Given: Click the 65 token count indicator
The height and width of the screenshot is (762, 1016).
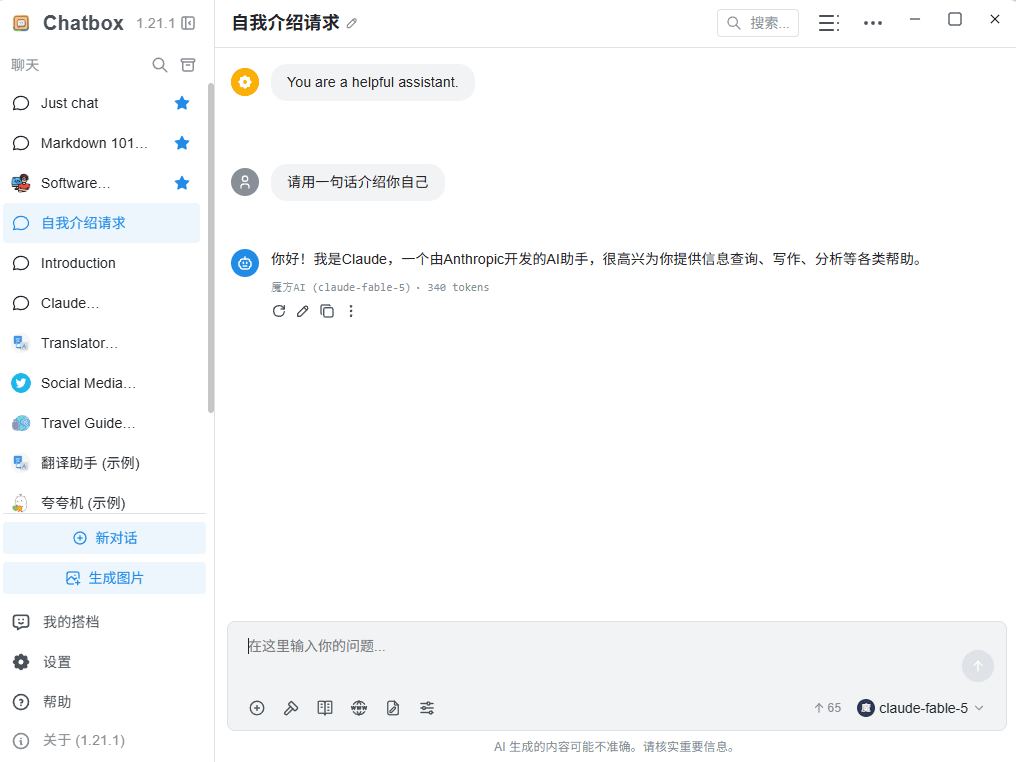Looking at the screenshot, I should [x=827, y=708].
